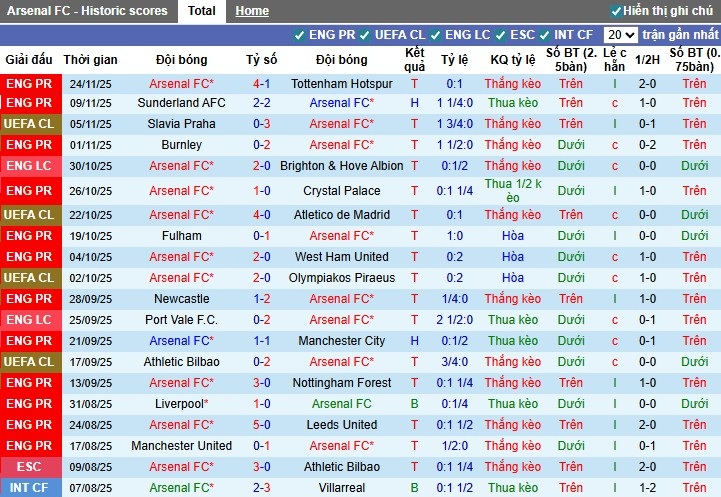Open the Villarreal team link
The height and width of the screenshot is (497, 721).
(x=342, y=488)
